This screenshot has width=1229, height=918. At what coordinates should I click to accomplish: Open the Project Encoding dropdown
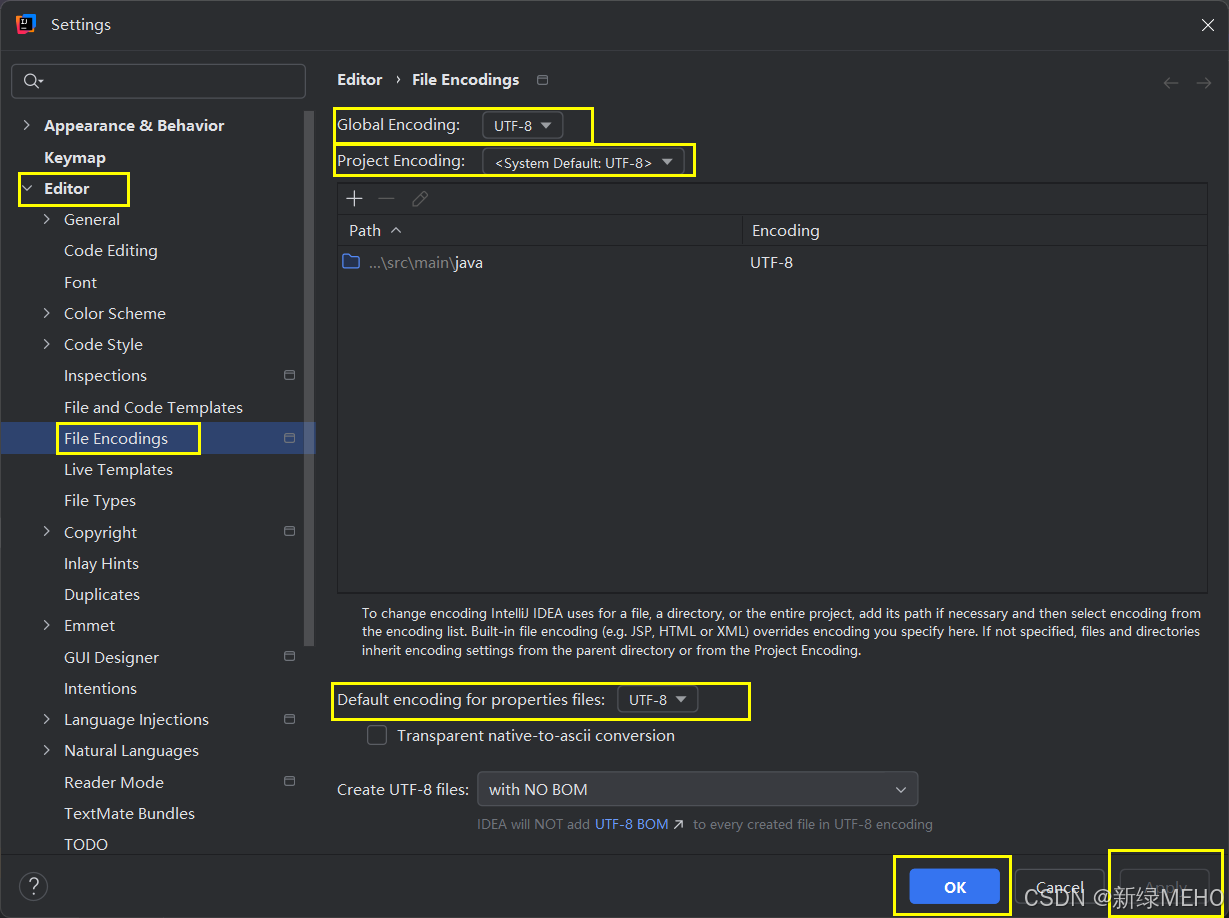[583, 162]
